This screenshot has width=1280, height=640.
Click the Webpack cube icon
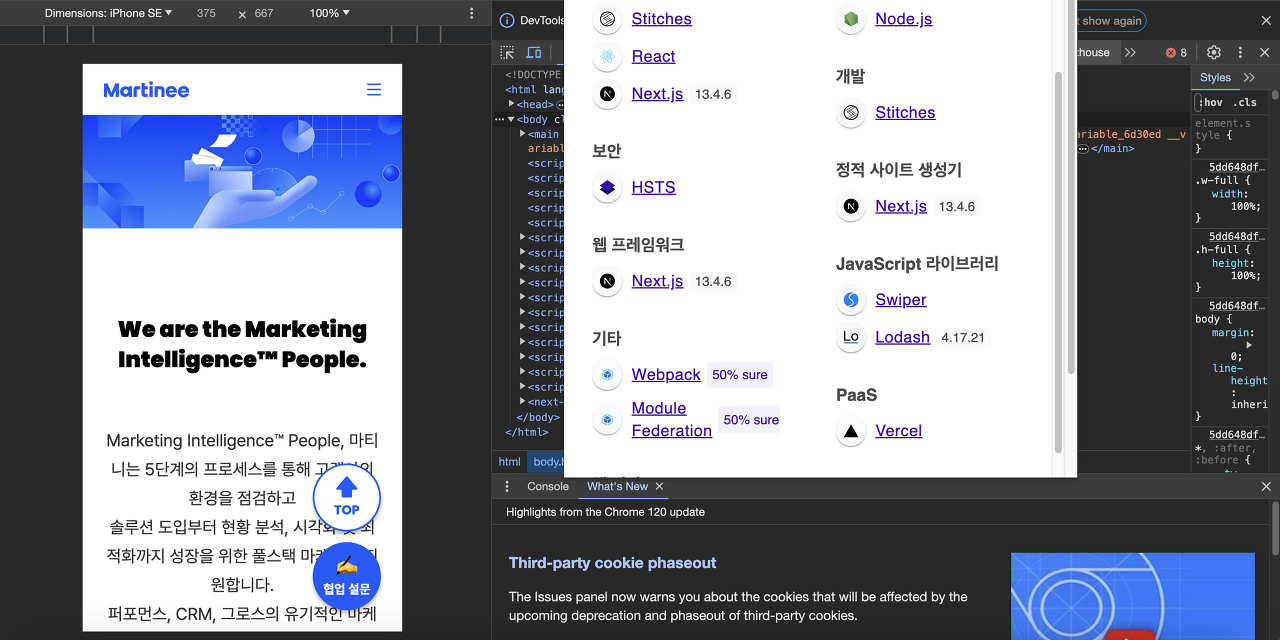[607, 375]
